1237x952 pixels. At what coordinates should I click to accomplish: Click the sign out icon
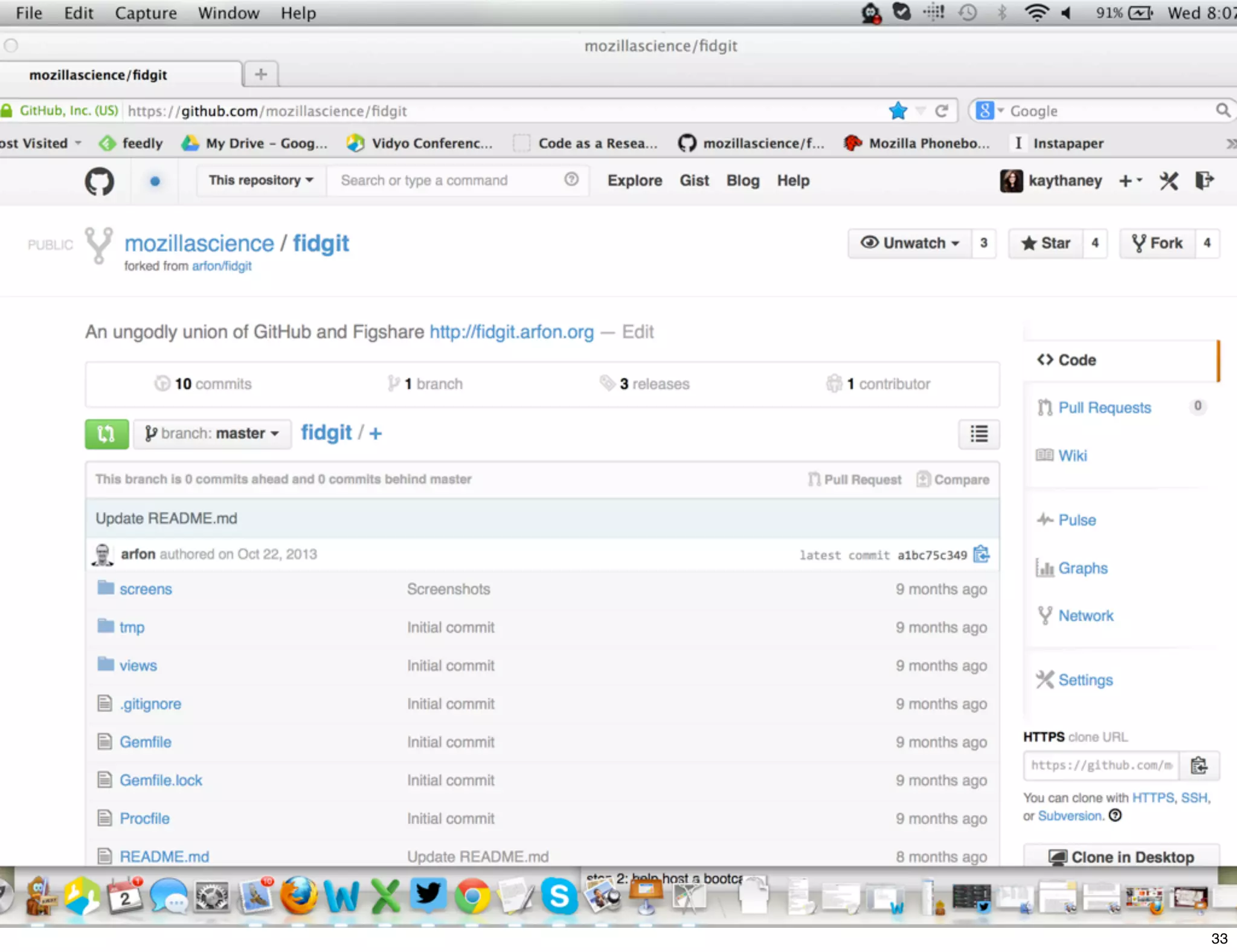[x=1204, y=181]
